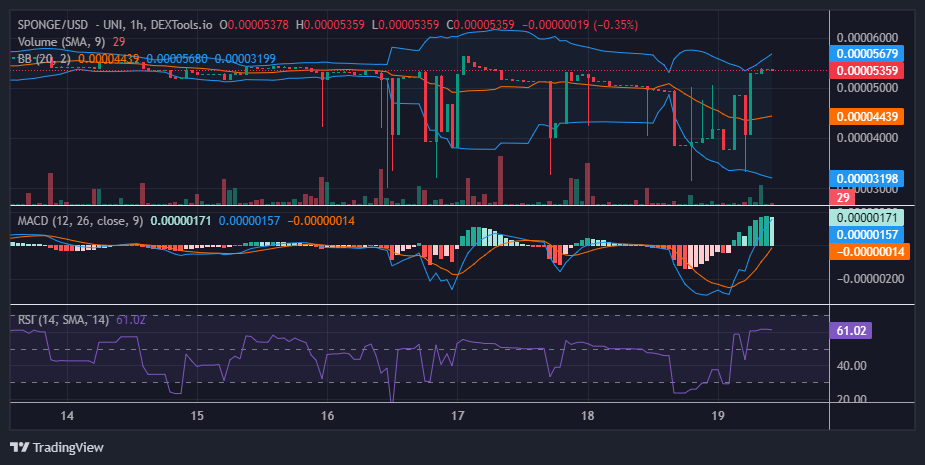Click the 0.00006000 price axis tick
This screenshot has width=925, height=465.
(x=867, y=38)
